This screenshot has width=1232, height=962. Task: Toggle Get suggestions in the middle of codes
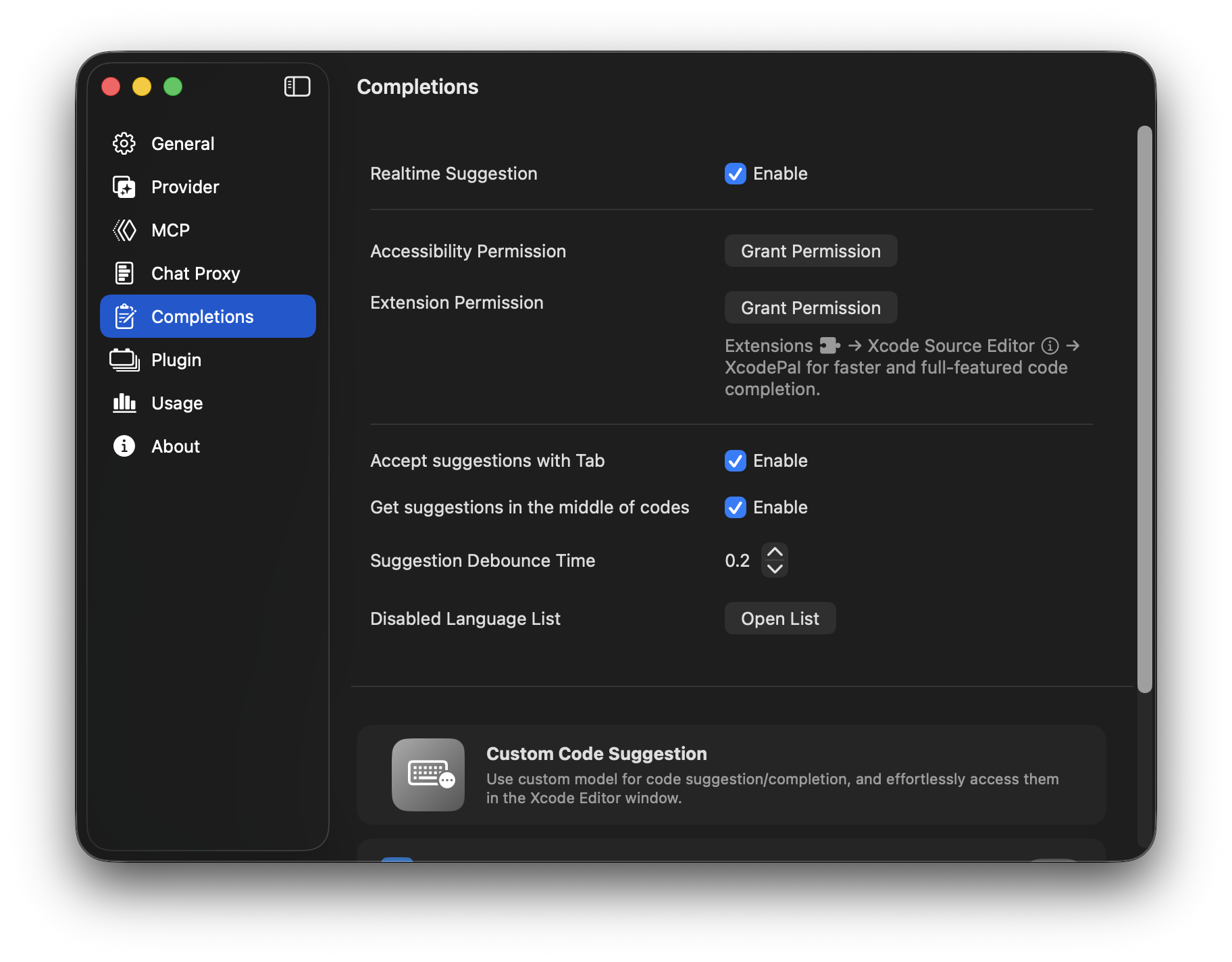pos(736,507)
